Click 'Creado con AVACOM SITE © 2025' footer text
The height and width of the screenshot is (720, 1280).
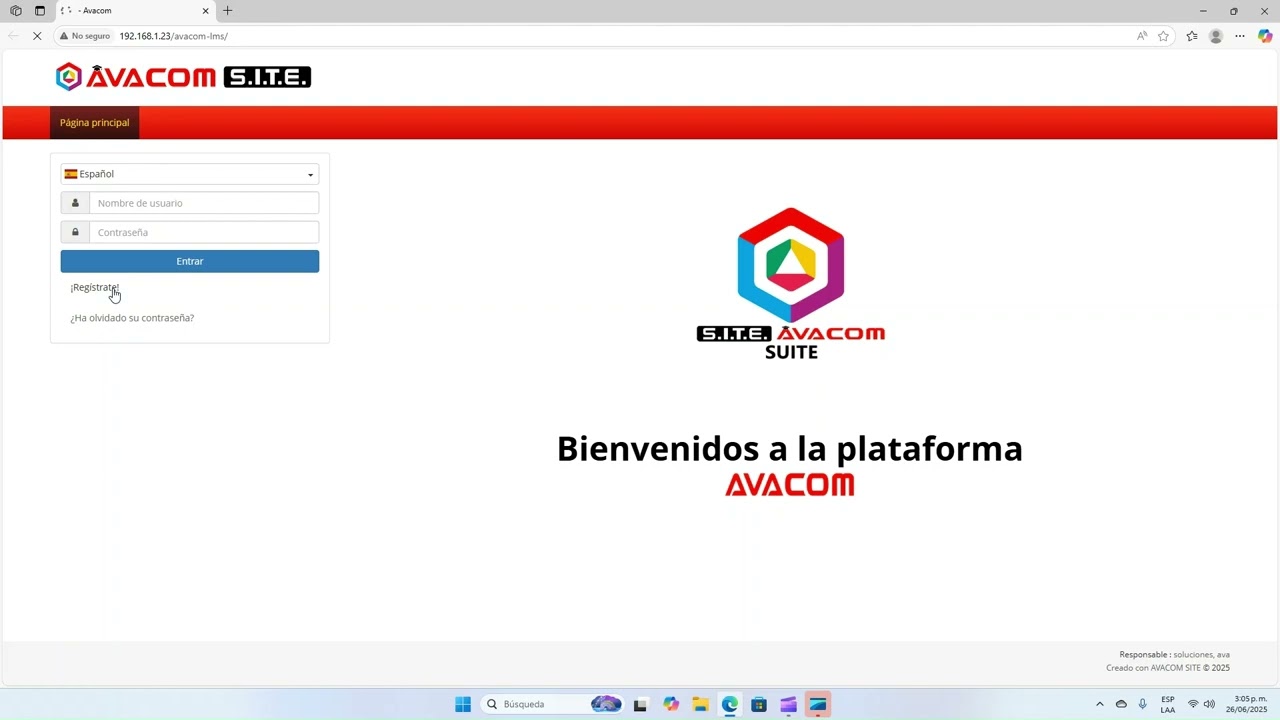click(x=1168, y=668)
